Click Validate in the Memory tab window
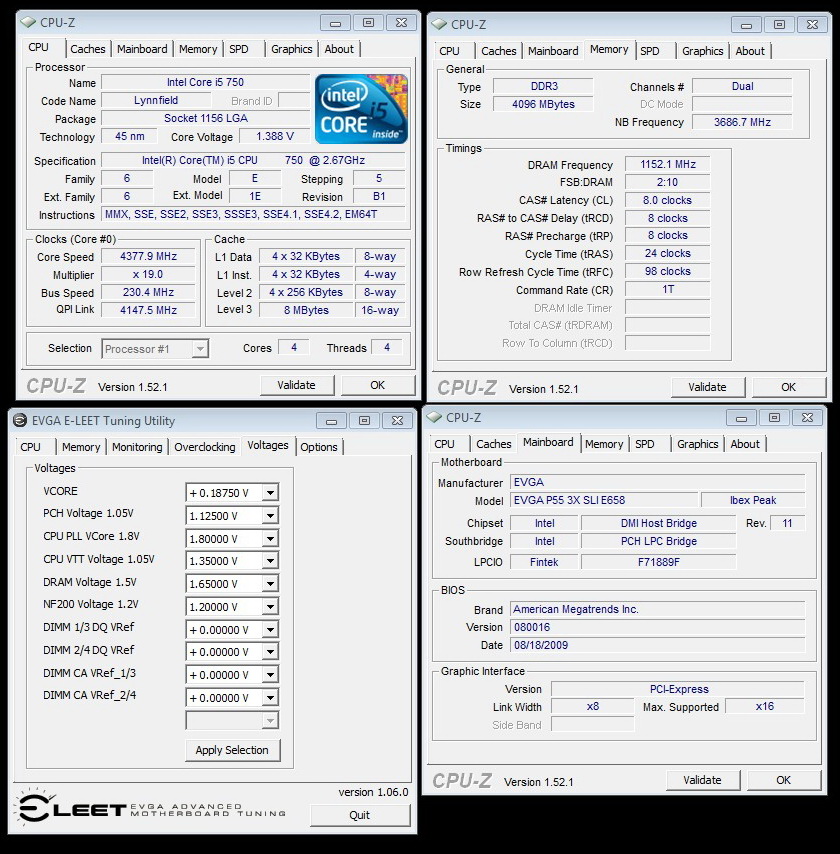This screenshot has height=854, width=840. pos(707,387)
